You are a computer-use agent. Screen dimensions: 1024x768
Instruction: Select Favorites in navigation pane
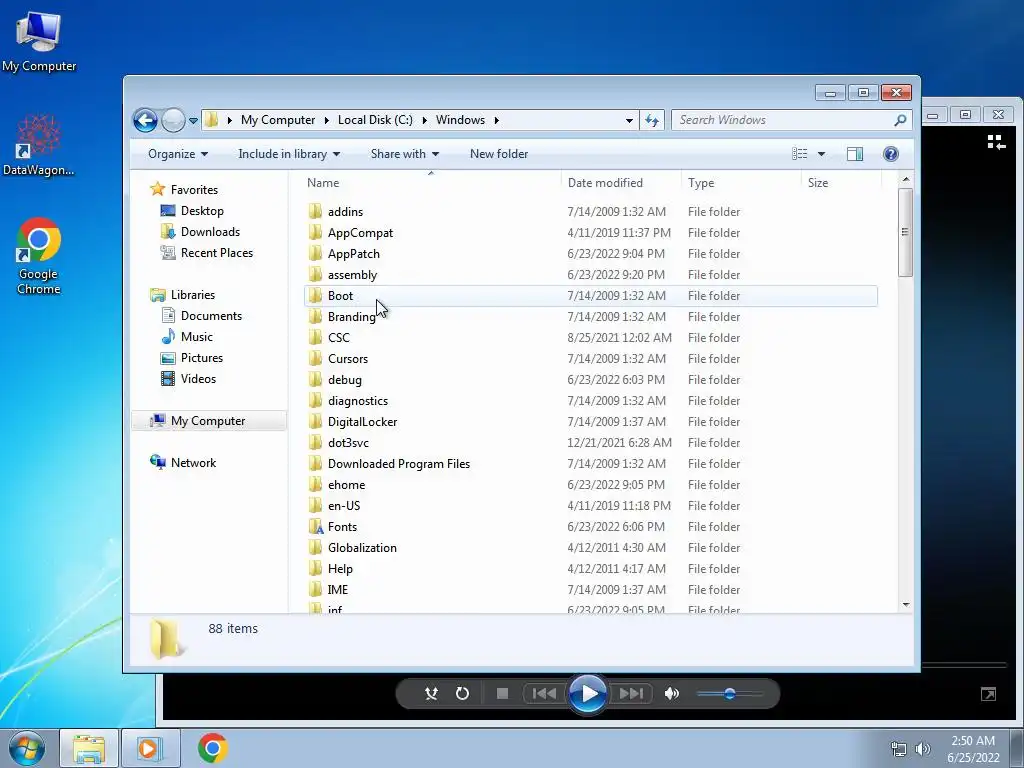194,190
